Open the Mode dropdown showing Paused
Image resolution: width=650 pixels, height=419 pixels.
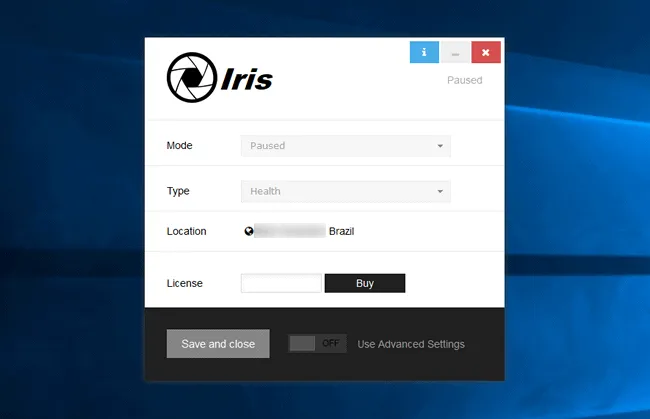click(346, 146)
